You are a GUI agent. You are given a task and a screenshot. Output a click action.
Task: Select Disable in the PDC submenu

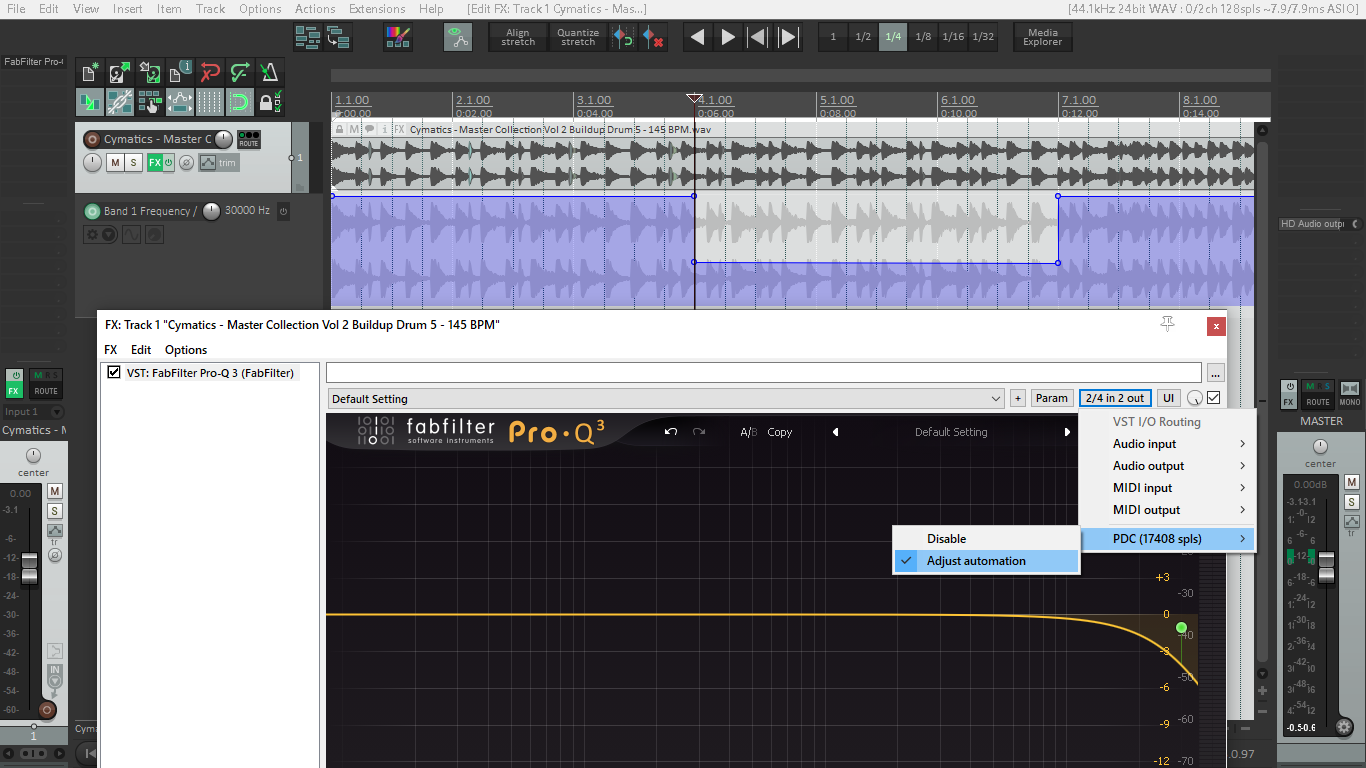click(x=986, y=539)
